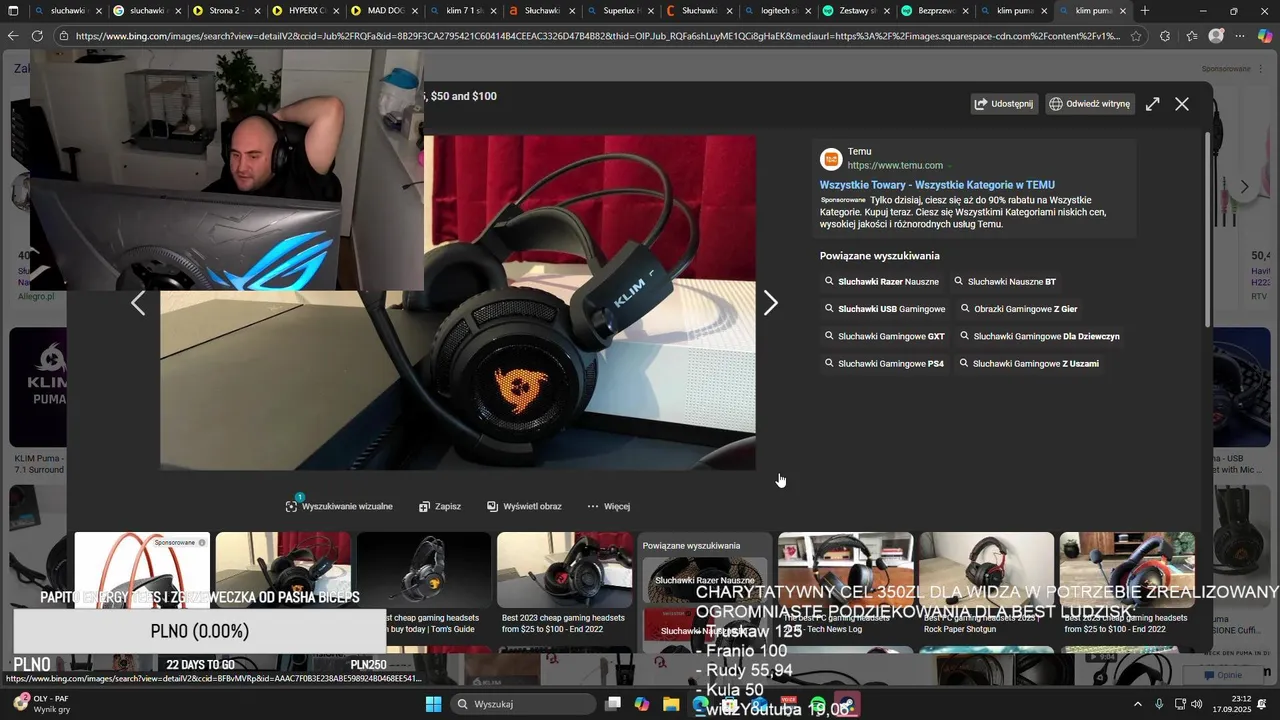
Task: Open the notification bell icon
Action: click(x=1262, y=704)
